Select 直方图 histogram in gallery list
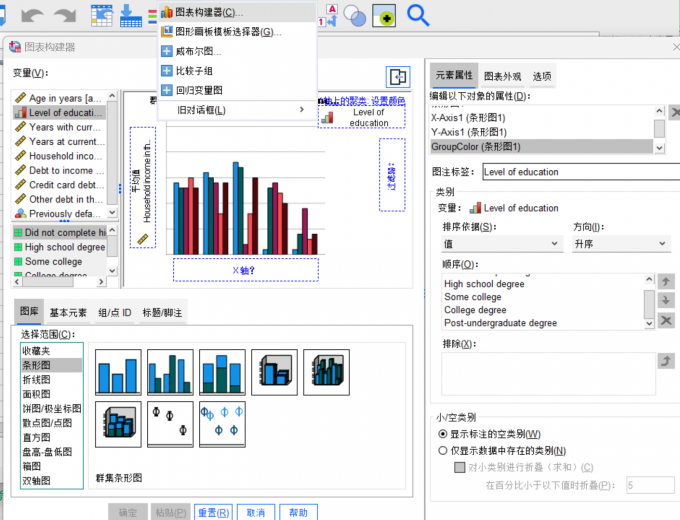Image resolution: width=680 pixels, height=520 pixels. (52, 437)
